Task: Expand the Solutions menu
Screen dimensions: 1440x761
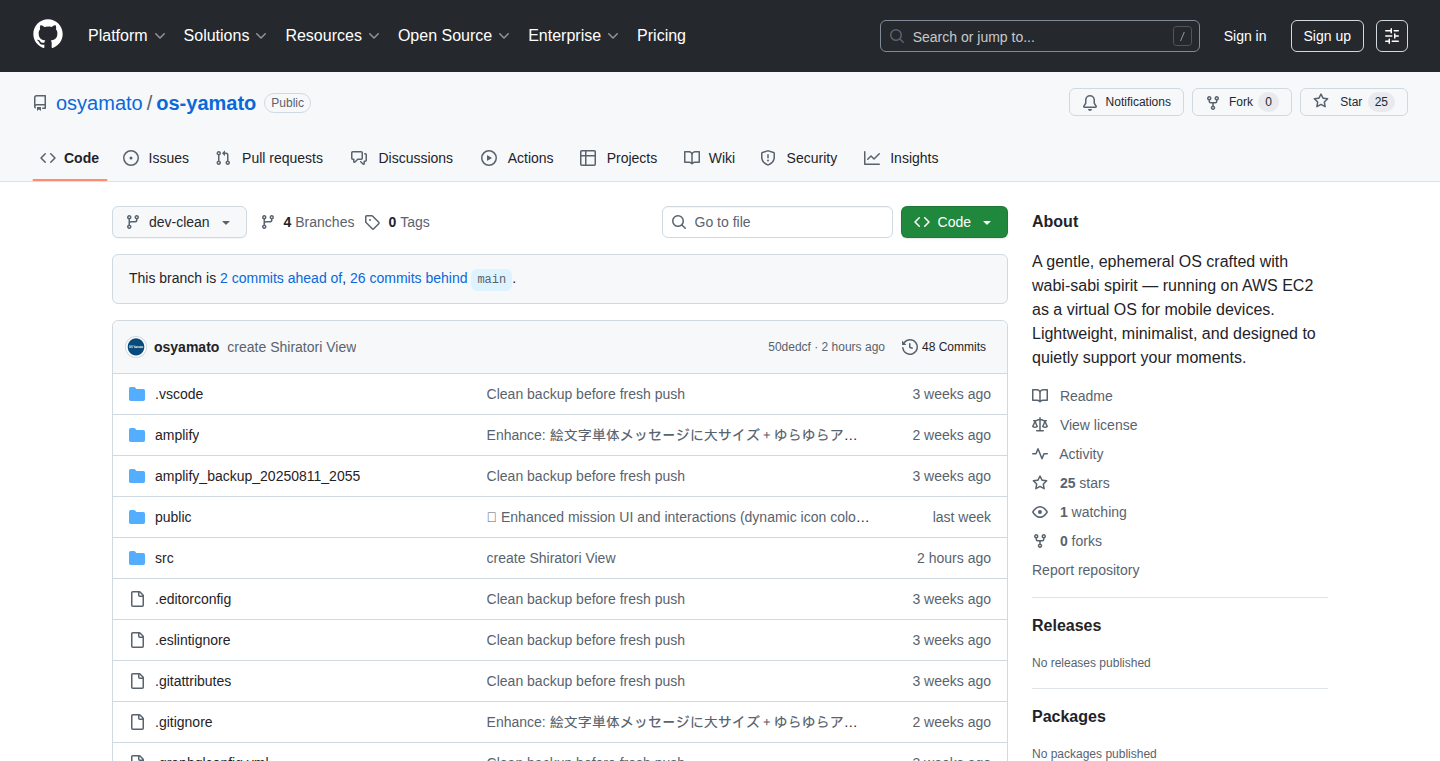Action: [225, 36]
